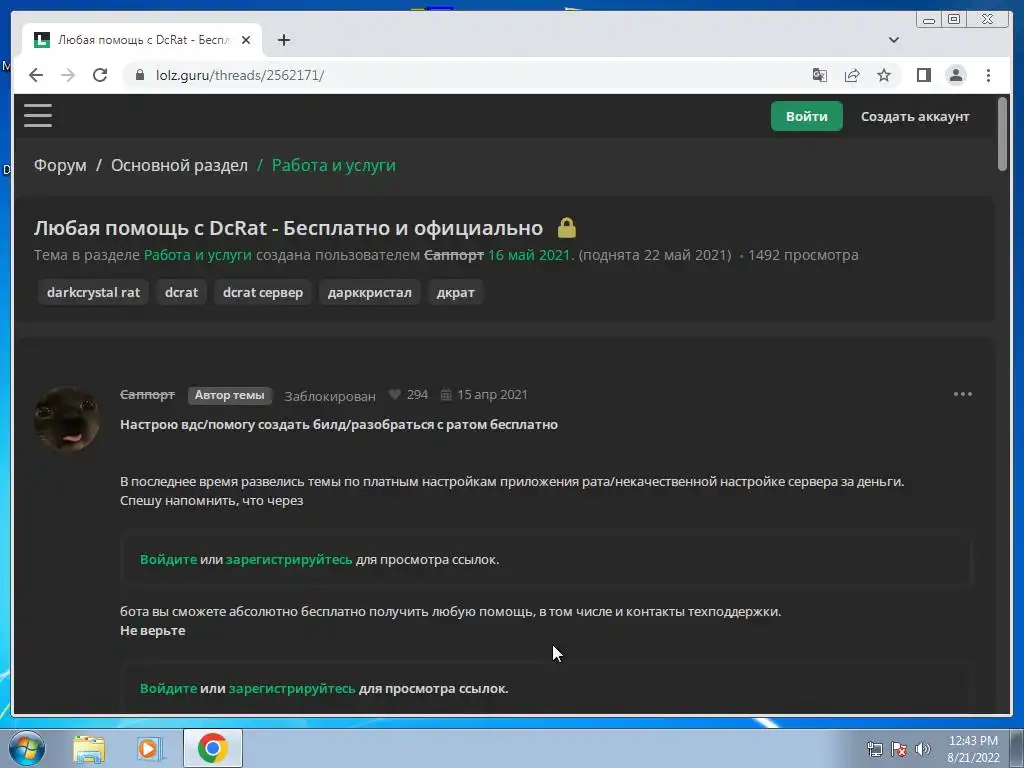This screenshot has width=1024, height=768.
Task: Open Работа и услуги breadcrumb
Action: coord(334,165)
